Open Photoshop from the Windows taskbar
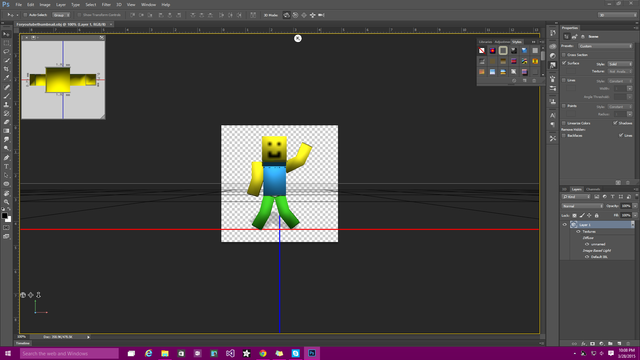Image resolution: width=640 pixels, height=360 pixels. 312,353
